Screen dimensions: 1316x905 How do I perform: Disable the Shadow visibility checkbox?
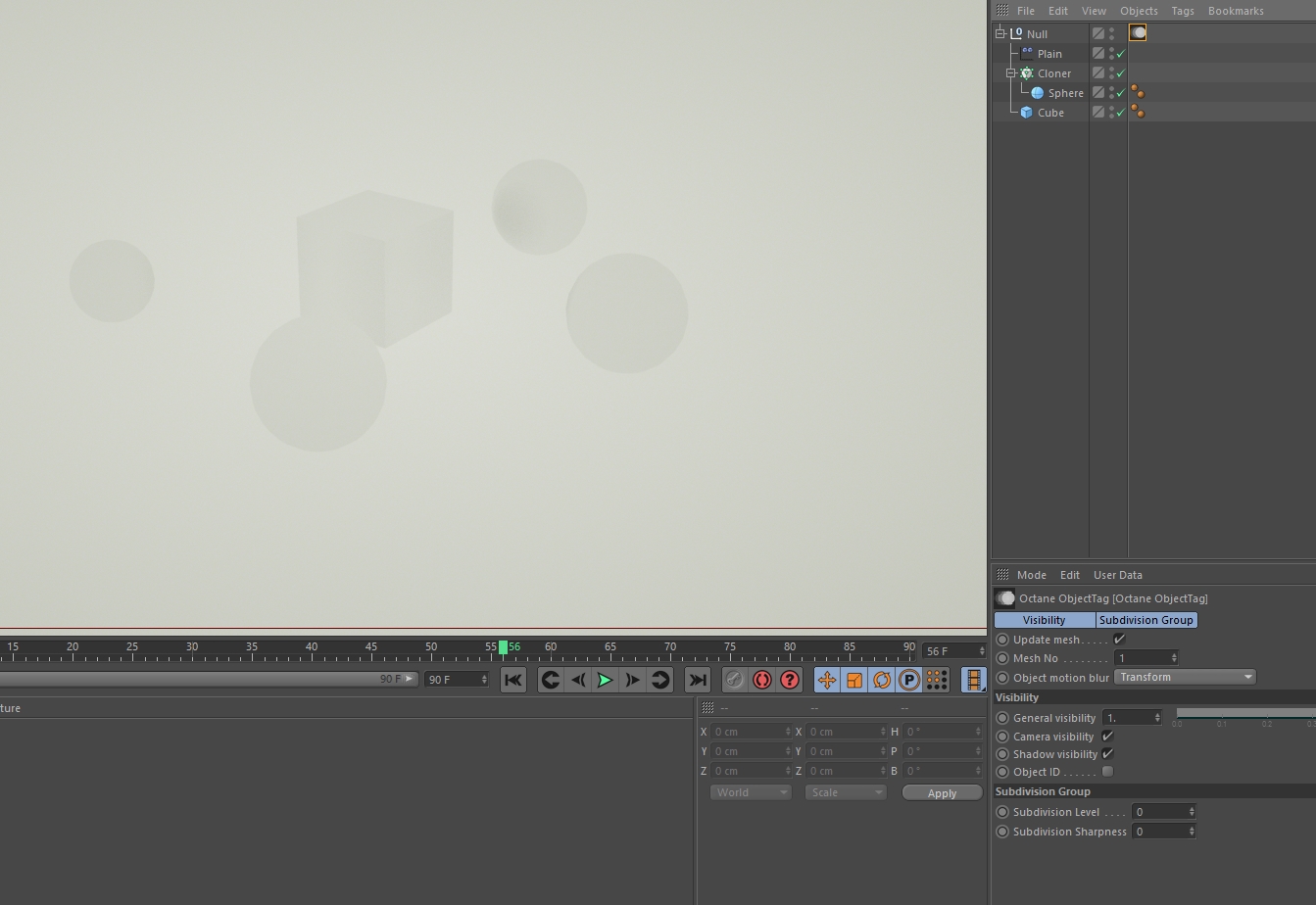(1107, 754)
